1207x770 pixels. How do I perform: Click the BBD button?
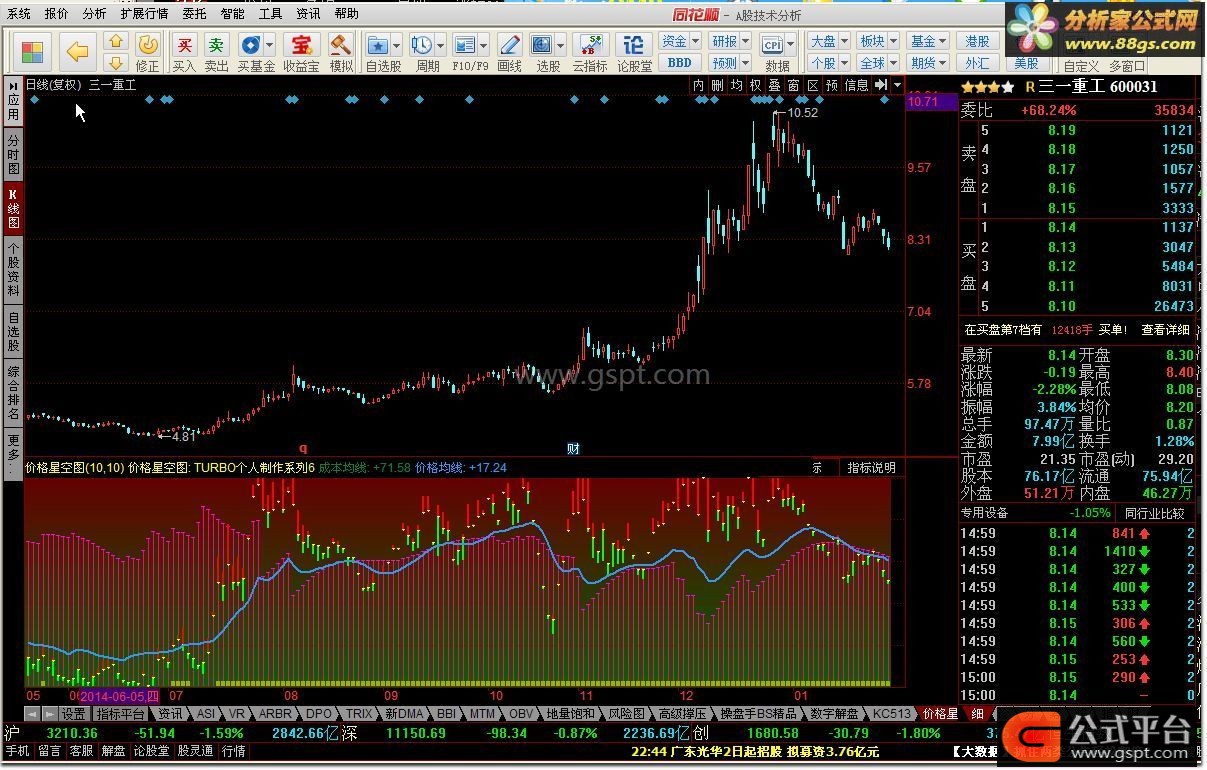680,63
